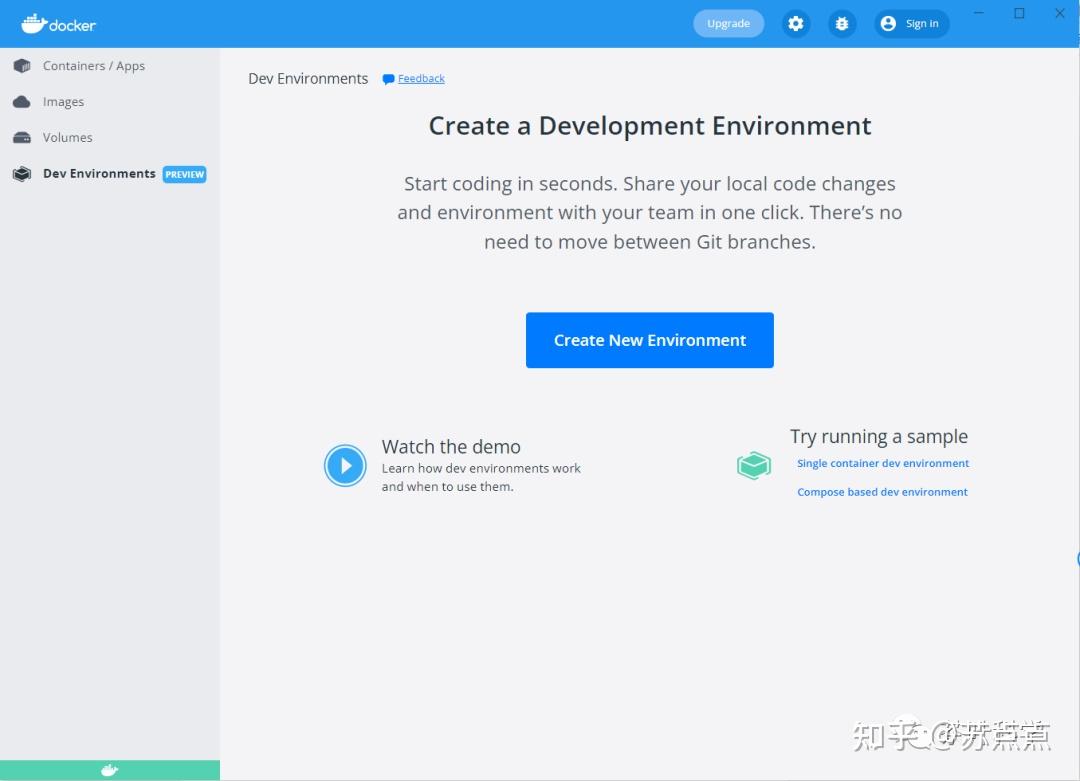The height and width of the screenshot is (781, 1080).
Task: Select the Dev Environments stack icon
Action: click(22, 173)
